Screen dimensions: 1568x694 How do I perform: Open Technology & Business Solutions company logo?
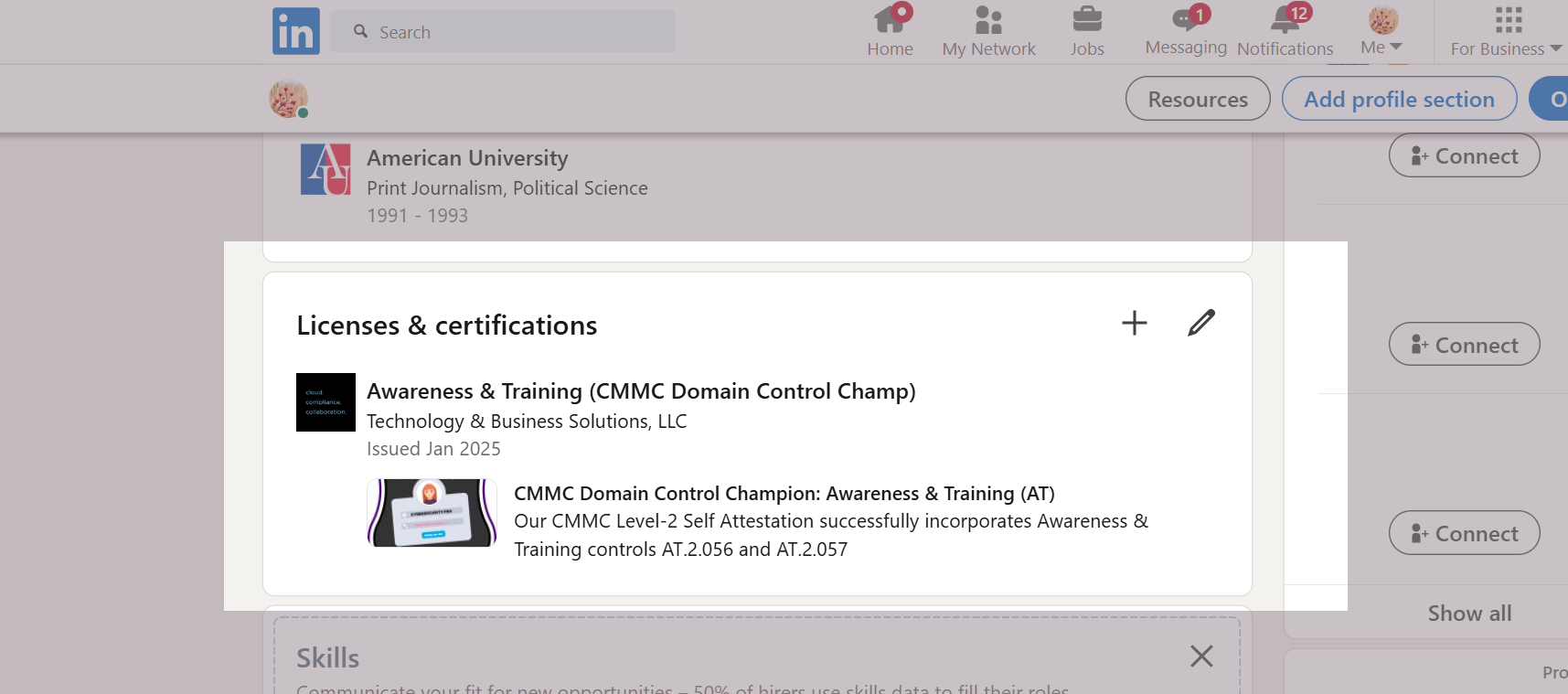[325, 402]
